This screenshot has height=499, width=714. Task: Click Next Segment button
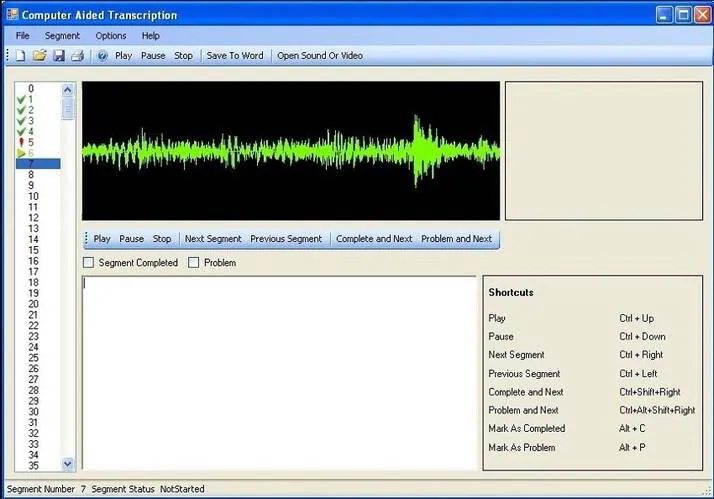click(213, 239)
